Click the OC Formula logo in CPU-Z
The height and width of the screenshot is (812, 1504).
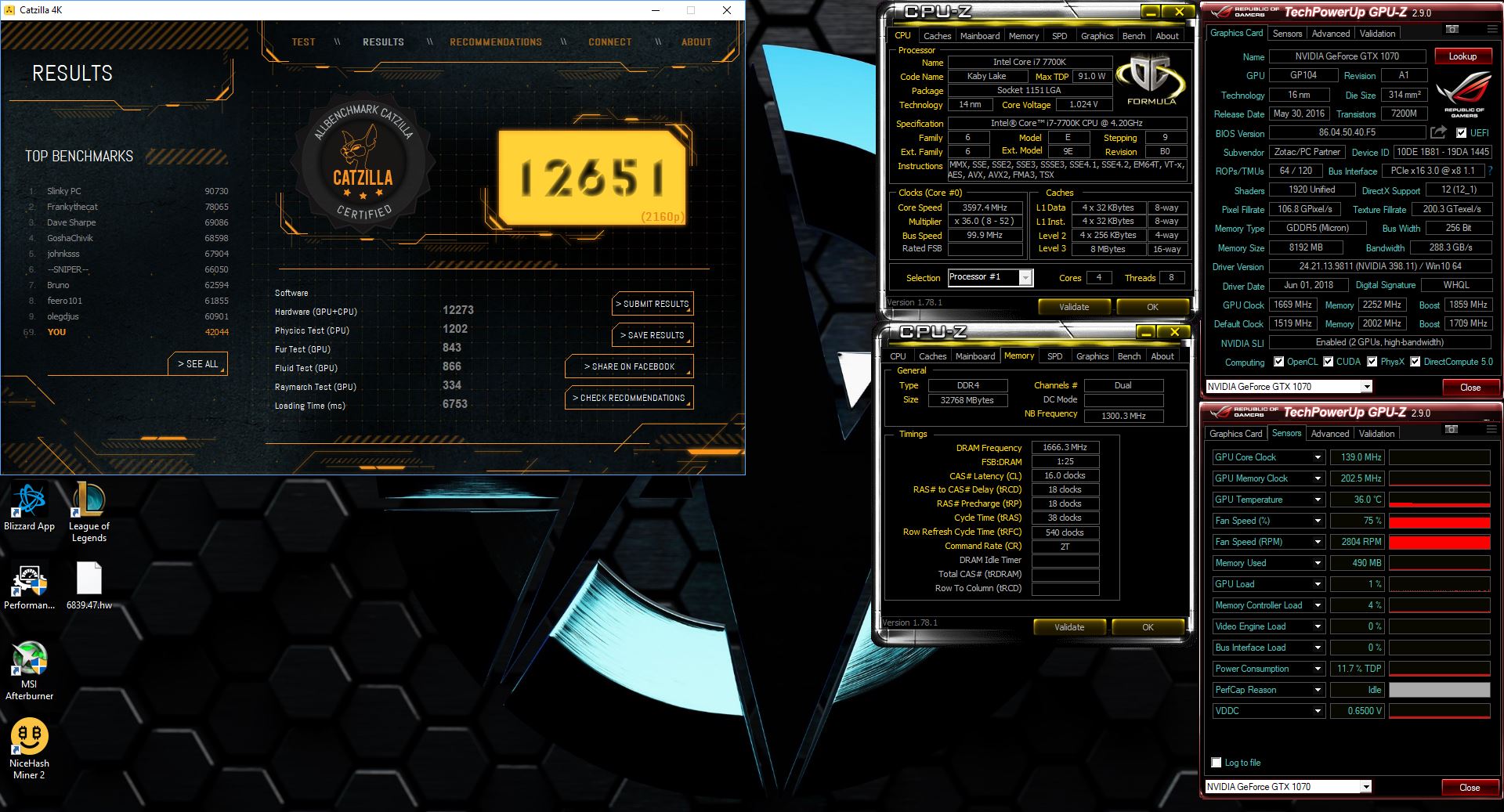click(1150, 81)
